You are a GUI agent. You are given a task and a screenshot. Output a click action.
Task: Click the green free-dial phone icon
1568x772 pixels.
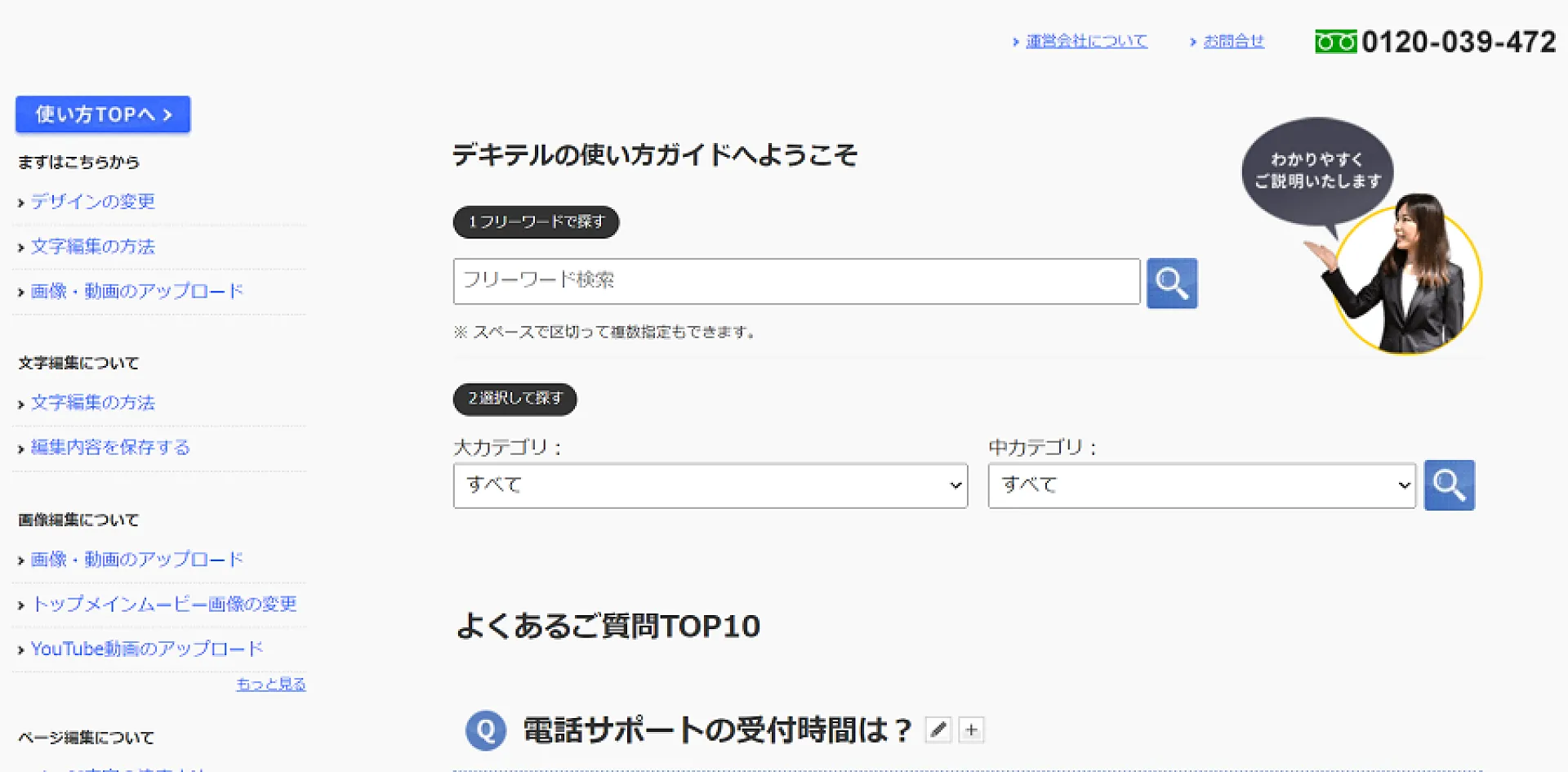click(x=1335, y=42)
